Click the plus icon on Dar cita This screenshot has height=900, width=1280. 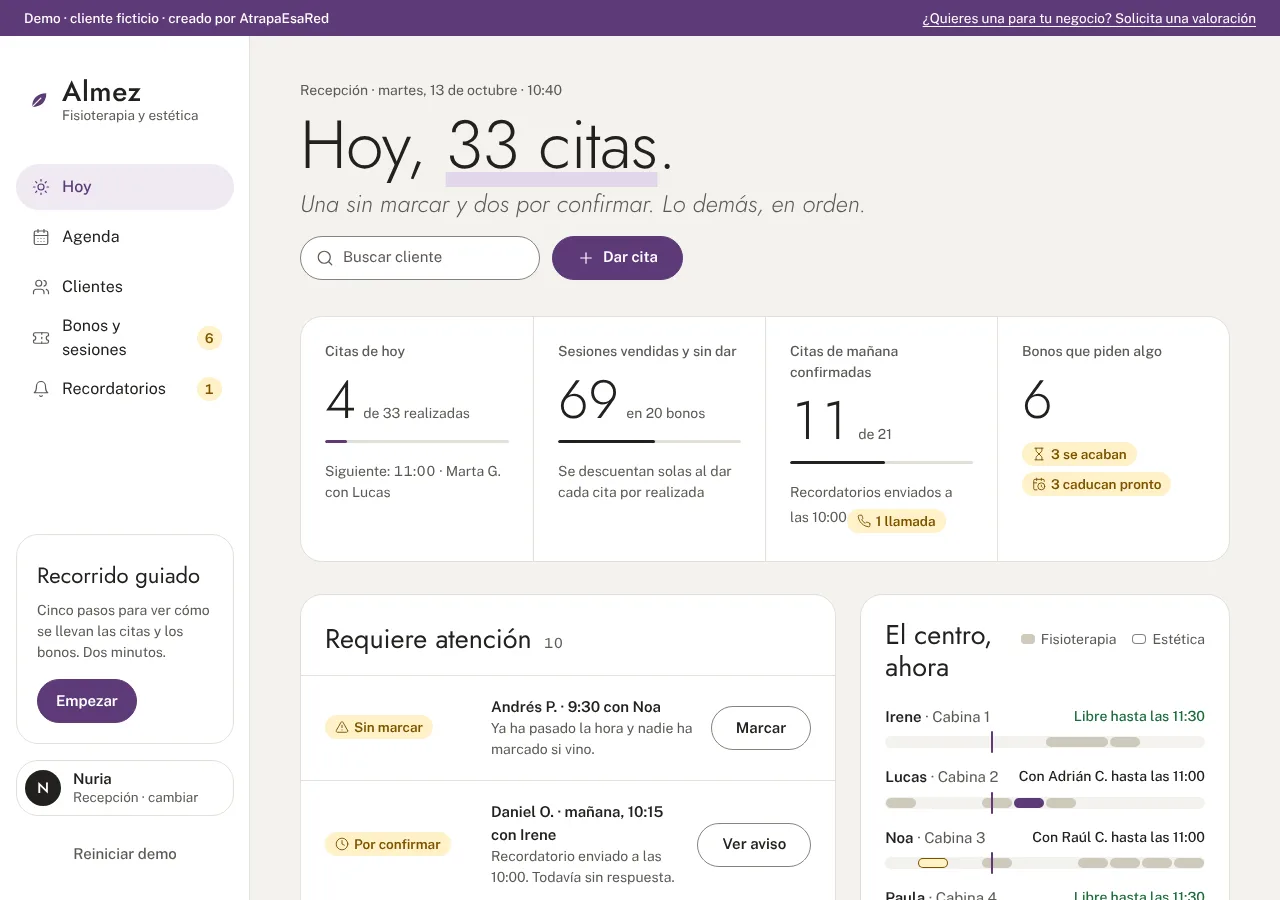[586, 258]
